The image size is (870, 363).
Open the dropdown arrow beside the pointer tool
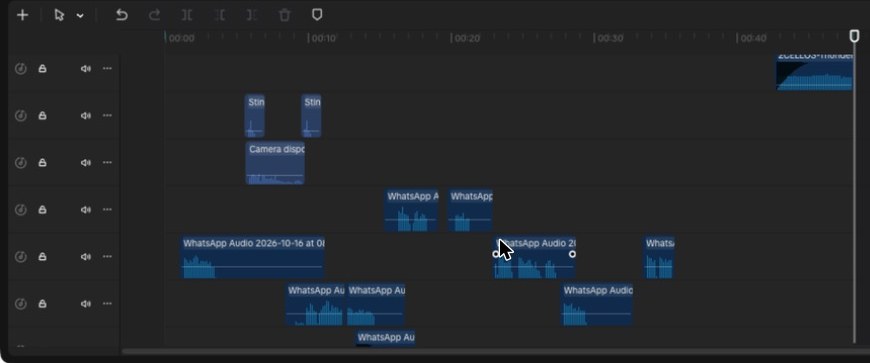pos(80,16)
